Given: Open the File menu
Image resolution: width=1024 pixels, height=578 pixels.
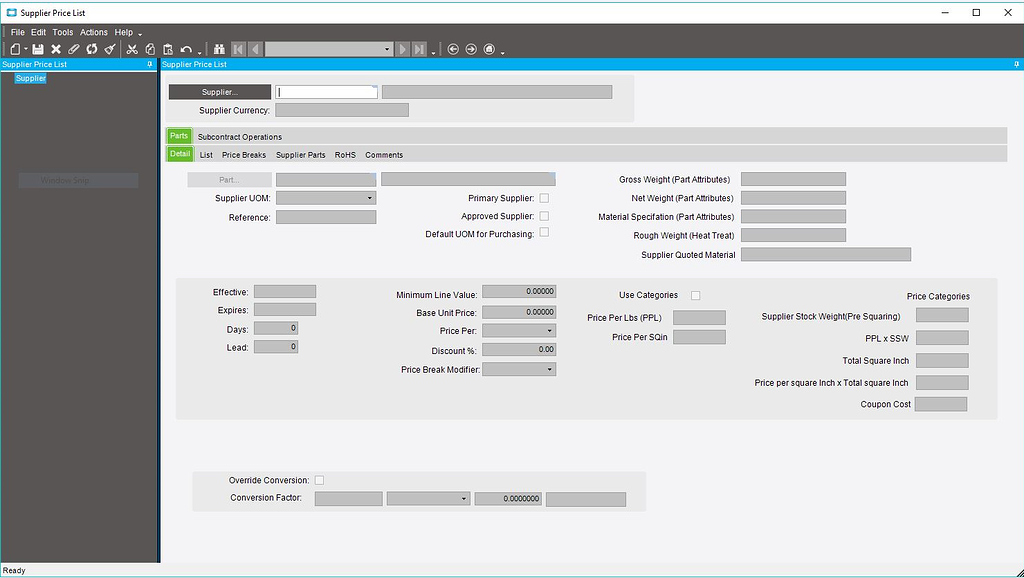Looking at the screenshot, I should [18, 32].
